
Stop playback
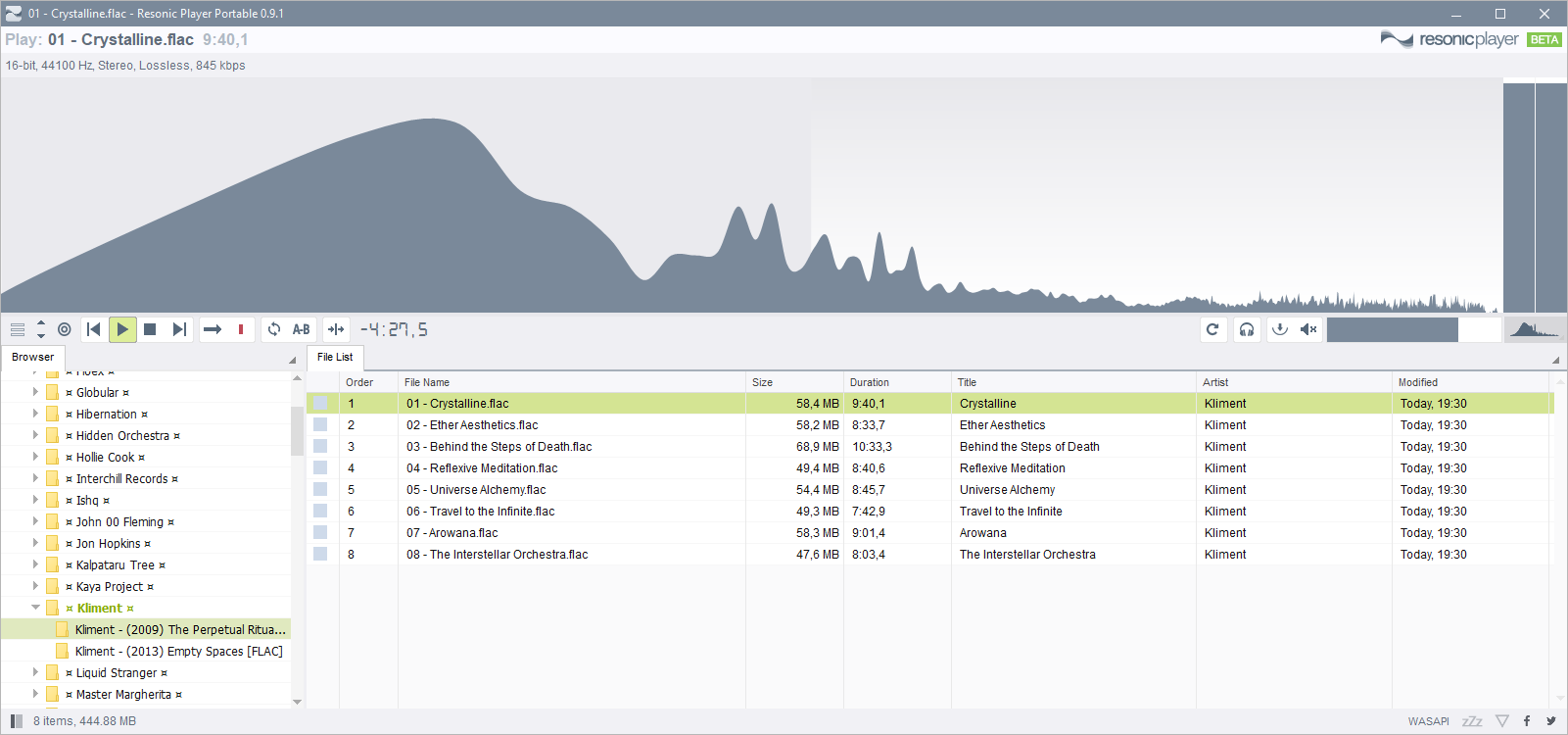click(150, 329)
